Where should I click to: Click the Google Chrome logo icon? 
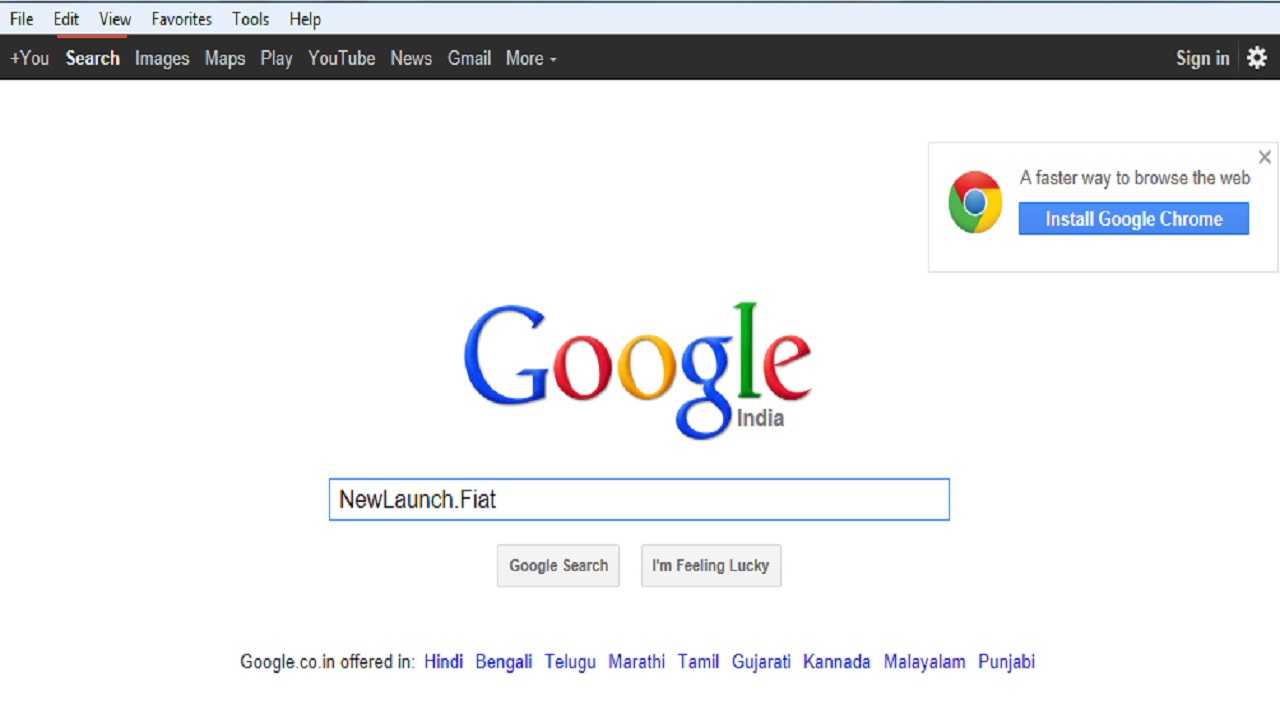[x=975, y=202]
